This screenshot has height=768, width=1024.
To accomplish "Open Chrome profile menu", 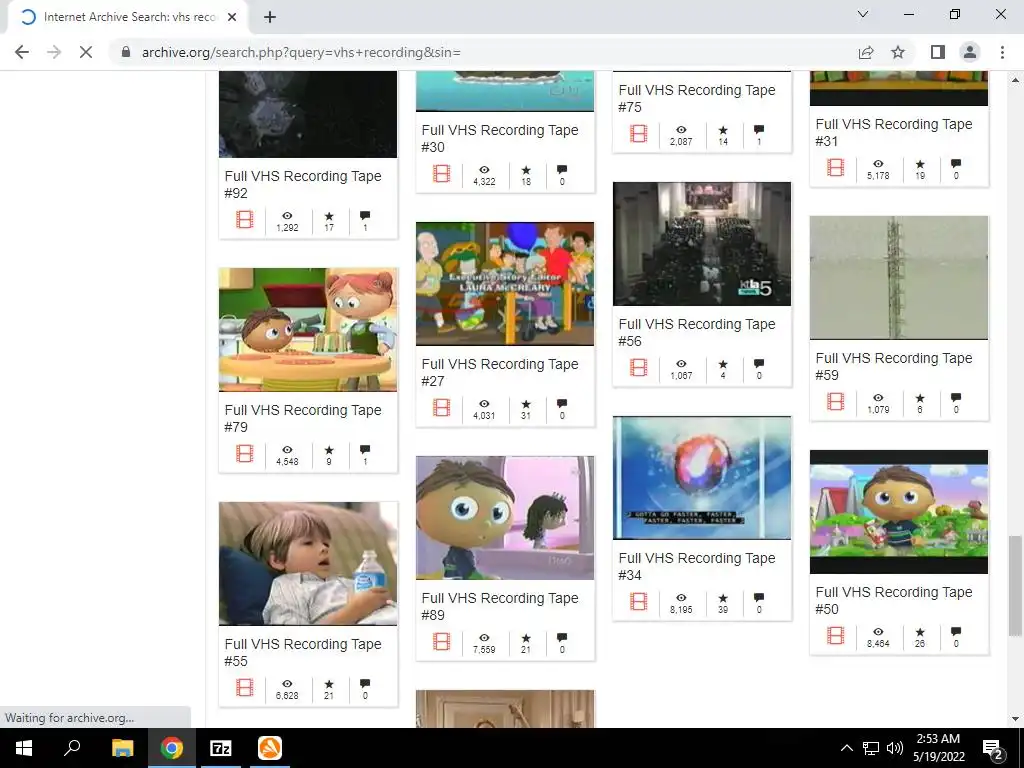I will pyautogui.click(x=970, y=52).
